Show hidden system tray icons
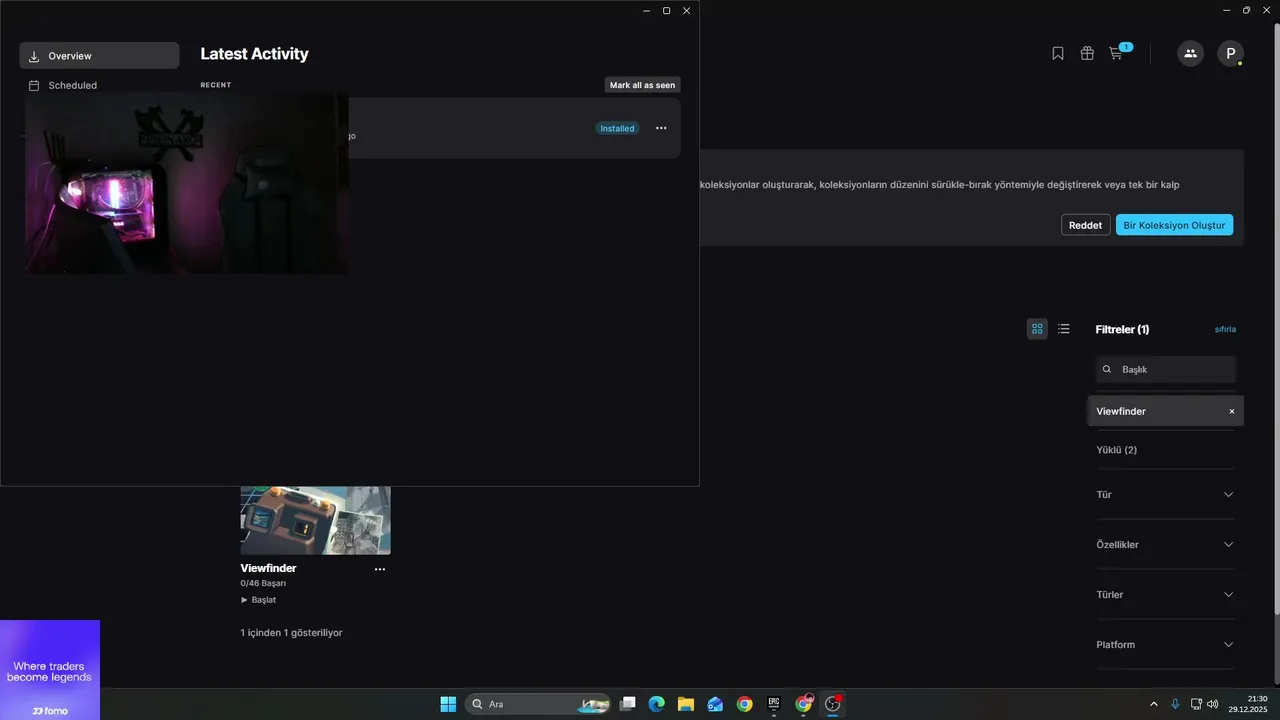The width and height of the screenshot is (1280, 720). pos(1154,704)
